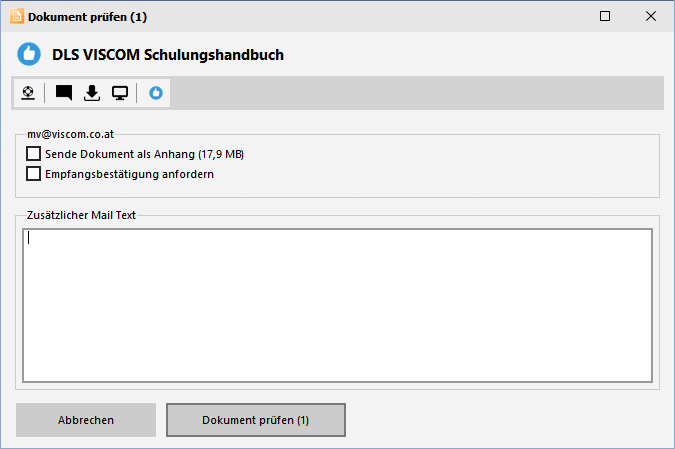Tick Empfangsbestätigung anfordern checkbox
Screen dimensions: 675x449
coord(34,174)
